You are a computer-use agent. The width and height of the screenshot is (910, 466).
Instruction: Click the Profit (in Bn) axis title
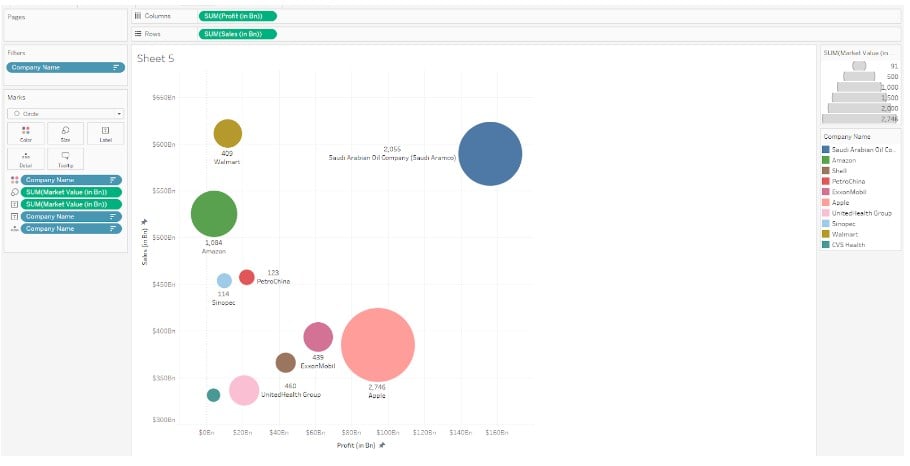(x=356, y=446)
